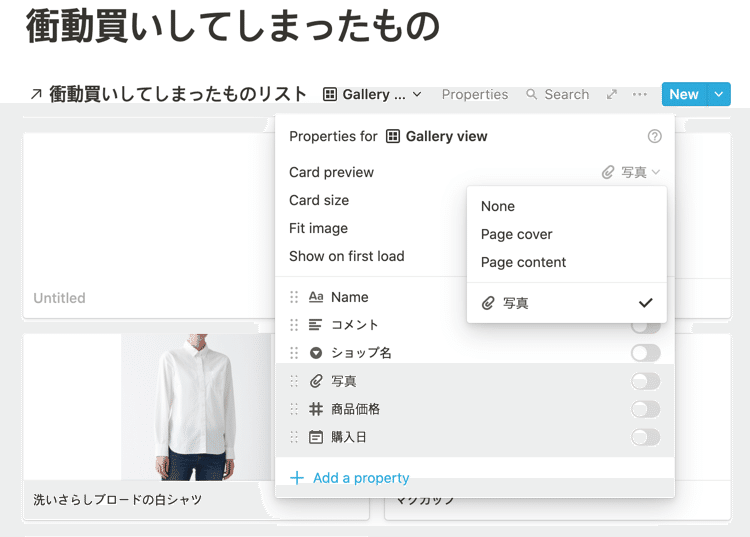
Task: Select Page content for card preview
Action: pyautogui.click(x=566, y=263)
